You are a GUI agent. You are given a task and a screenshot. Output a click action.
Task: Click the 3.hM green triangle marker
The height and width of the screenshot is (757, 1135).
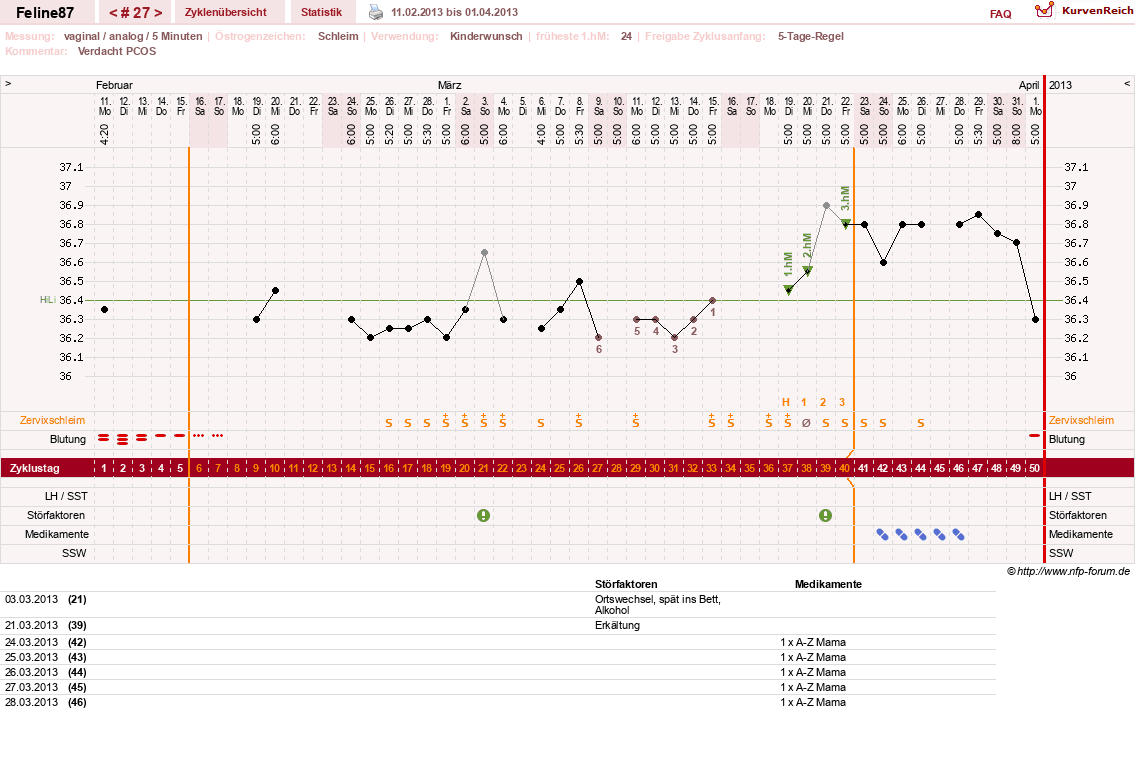845,224
